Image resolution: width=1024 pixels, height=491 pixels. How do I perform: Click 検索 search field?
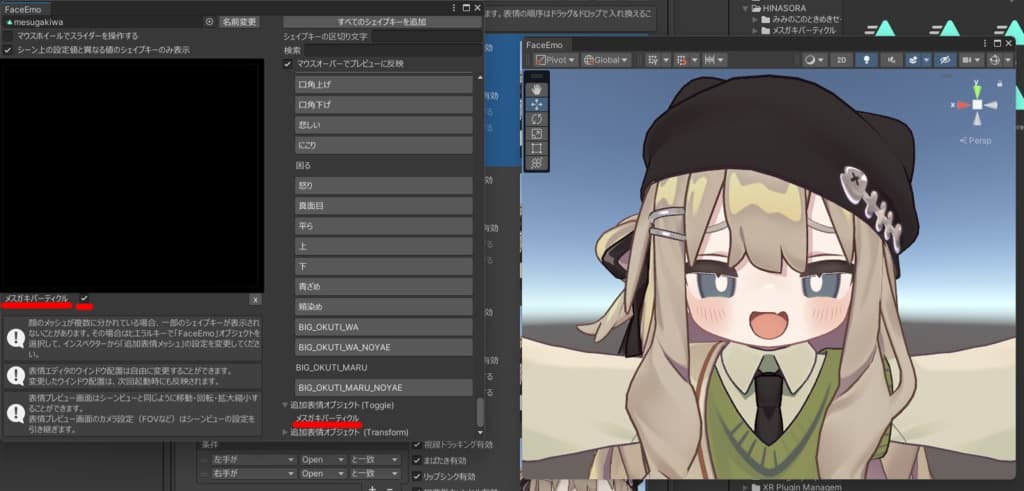392,50
